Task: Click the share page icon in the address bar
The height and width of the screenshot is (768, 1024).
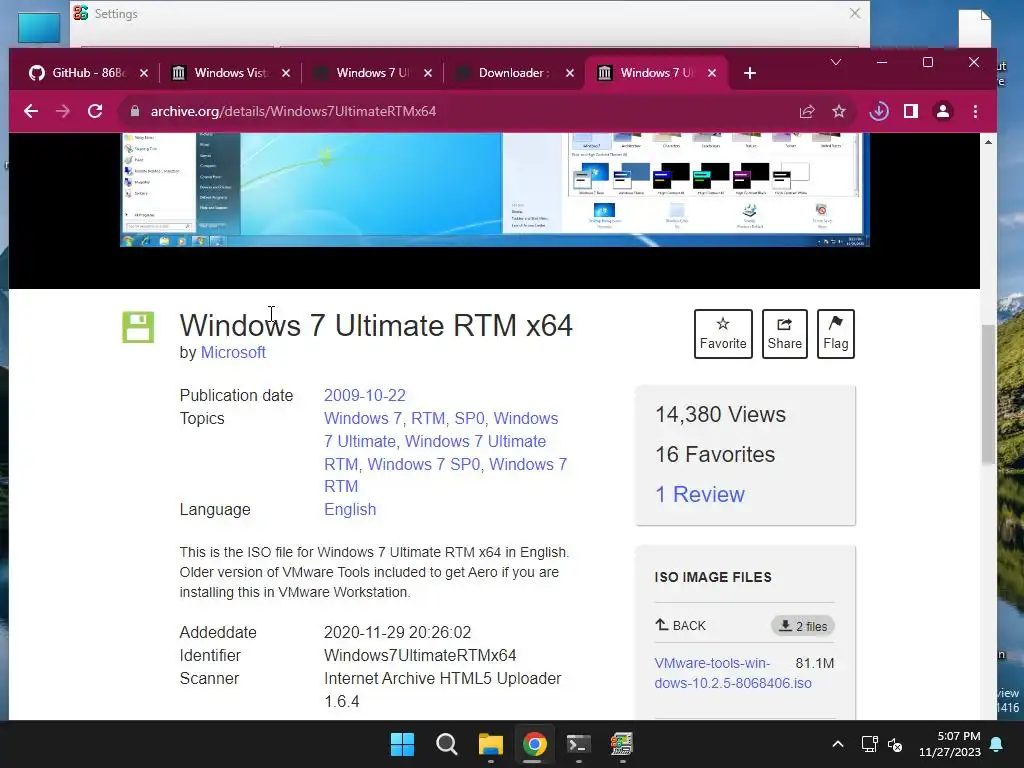Action: click(x=807, y=112)
